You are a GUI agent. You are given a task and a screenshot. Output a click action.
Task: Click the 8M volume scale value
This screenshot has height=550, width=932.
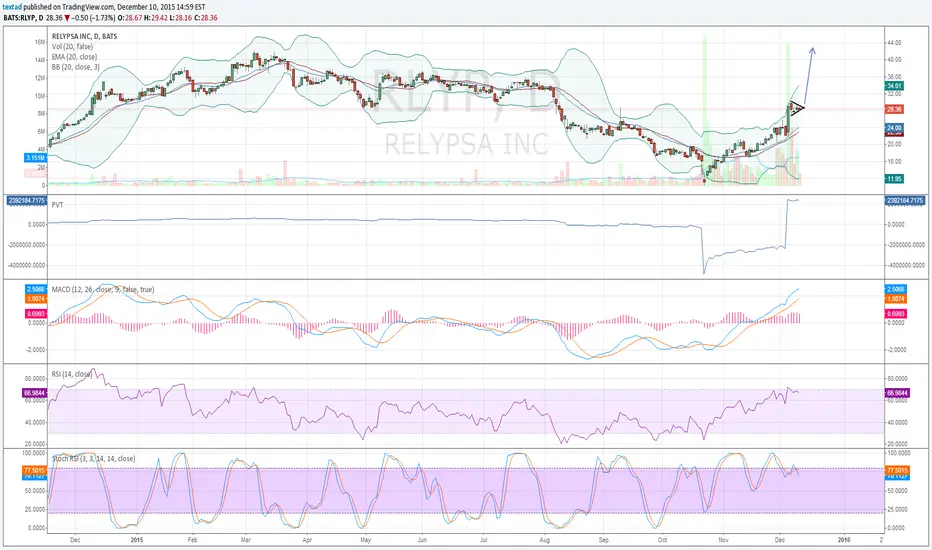point(41,114)
